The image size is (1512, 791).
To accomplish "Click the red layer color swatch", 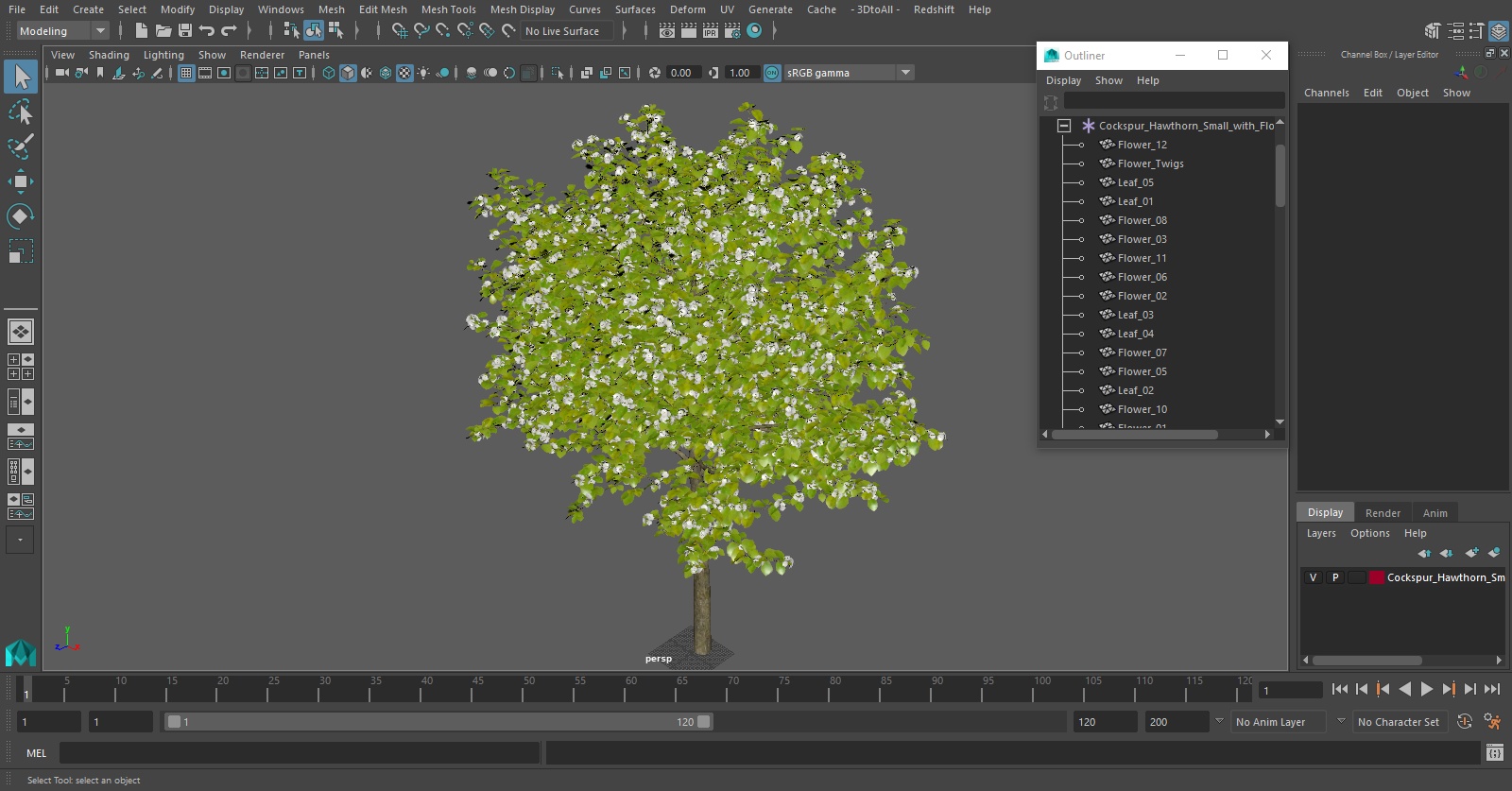I will (1377, 577).
